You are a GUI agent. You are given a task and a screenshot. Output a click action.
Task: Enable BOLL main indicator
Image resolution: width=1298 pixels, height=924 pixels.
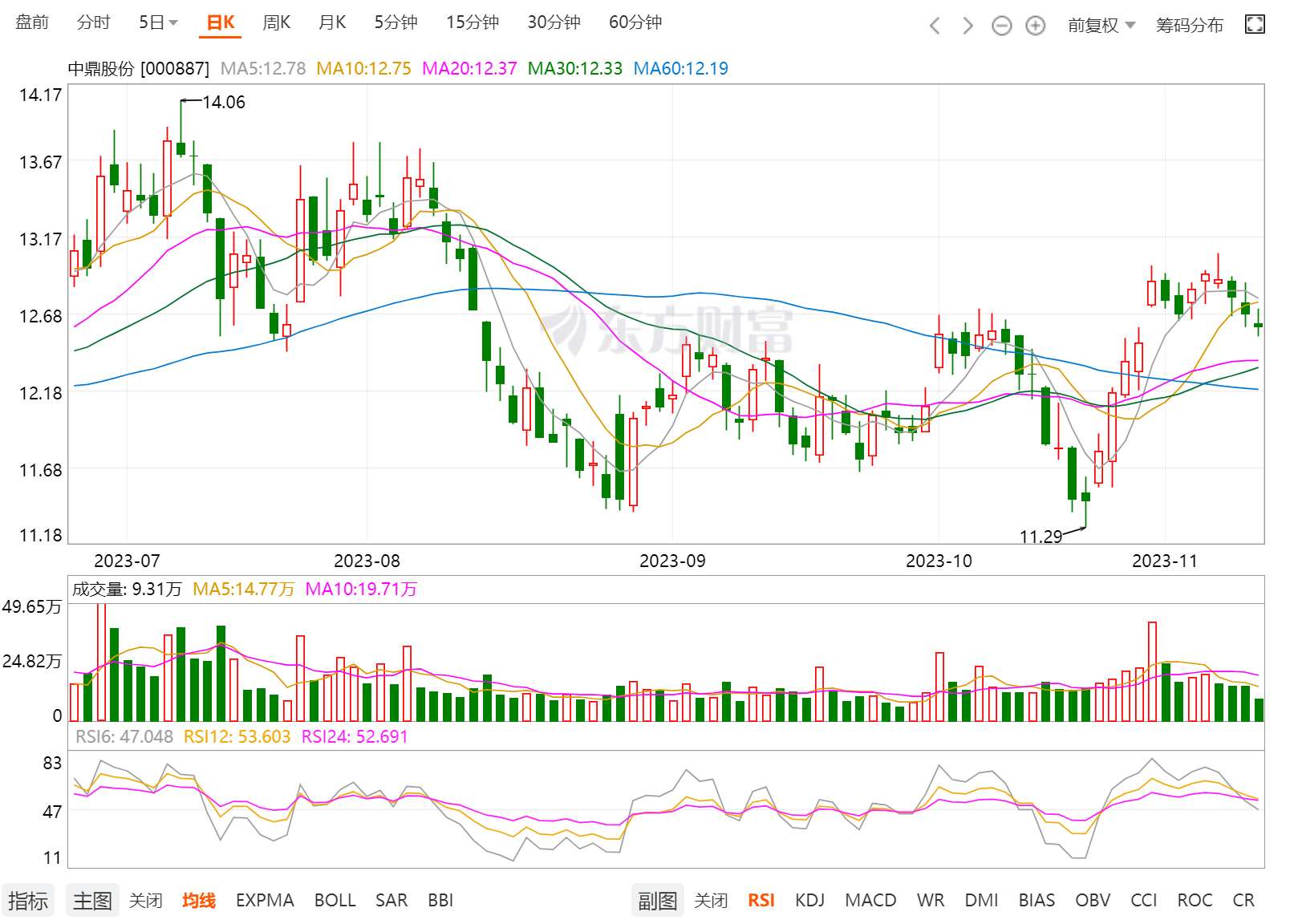pyautogui.click(x=335, y=901)
